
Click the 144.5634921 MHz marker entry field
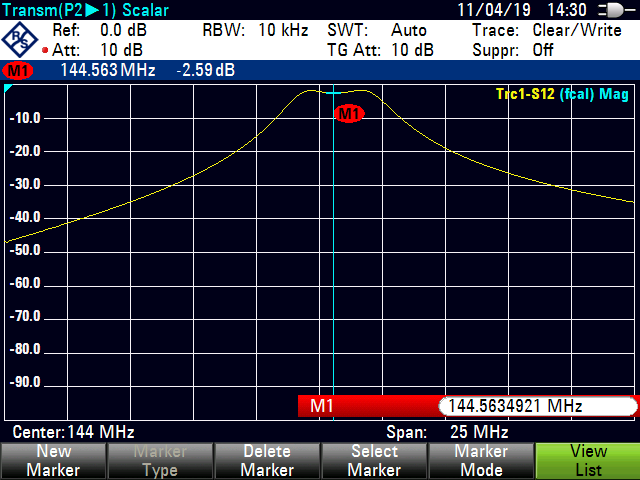coord(536,406)
